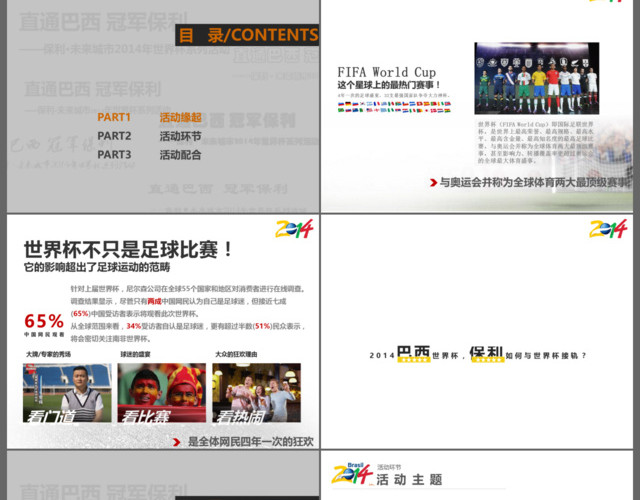640x500 pixels.
Task: Click red arrow beside 与奥运会并称 text
Action: pyautogui.click(x=433, y=182)
